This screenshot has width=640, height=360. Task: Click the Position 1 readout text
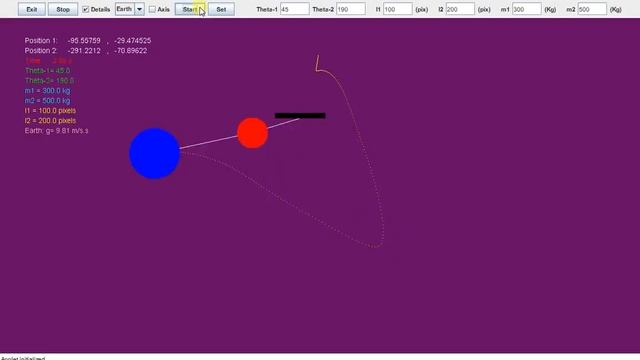point(88,40)
